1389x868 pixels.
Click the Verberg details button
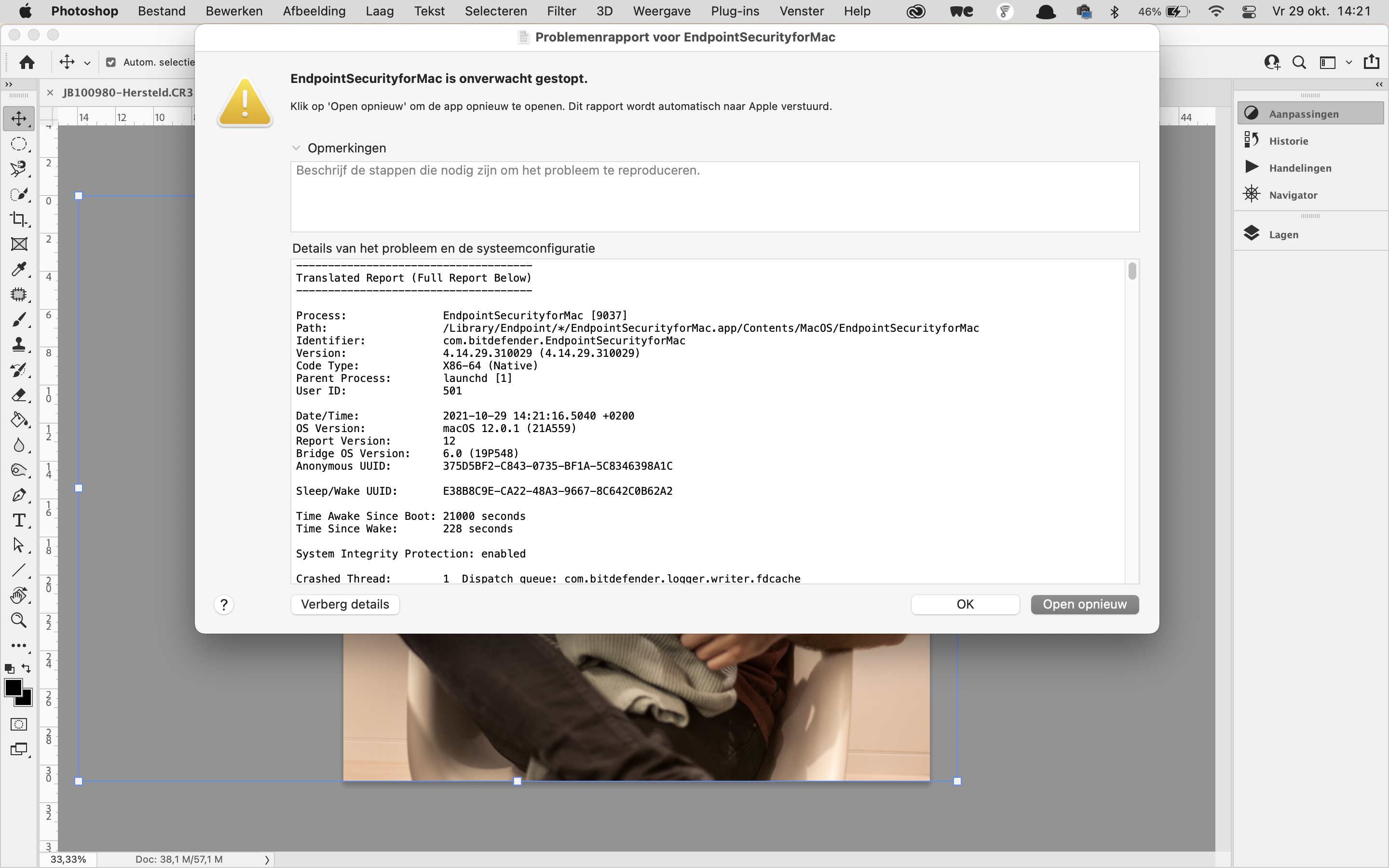345,604
